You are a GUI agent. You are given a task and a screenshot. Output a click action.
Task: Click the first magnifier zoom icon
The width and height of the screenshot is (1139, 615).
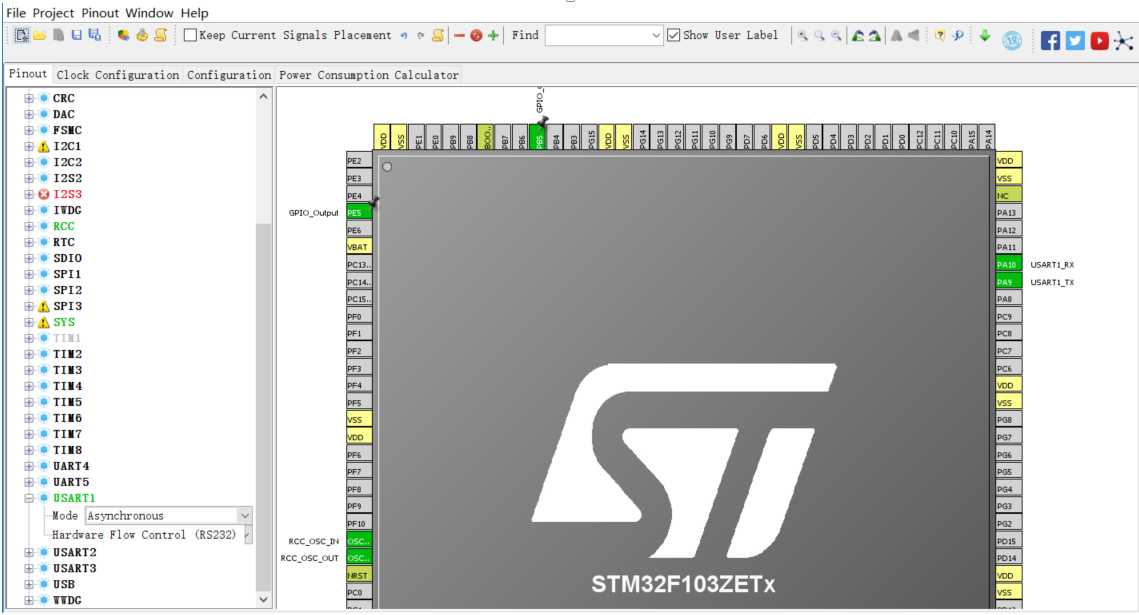[x=803, y=36]
